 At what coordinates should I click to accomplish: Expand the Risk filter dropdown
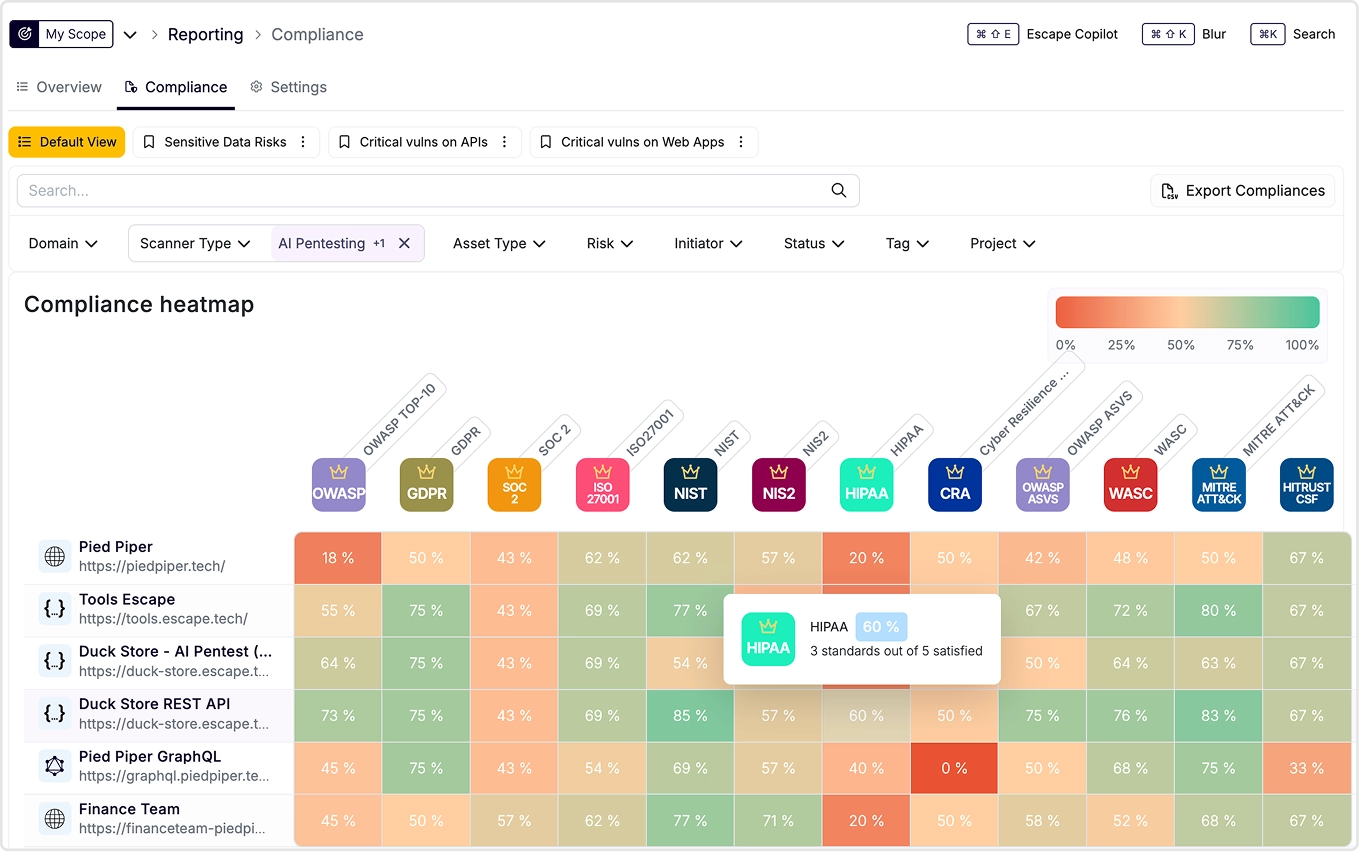[610, 243]
